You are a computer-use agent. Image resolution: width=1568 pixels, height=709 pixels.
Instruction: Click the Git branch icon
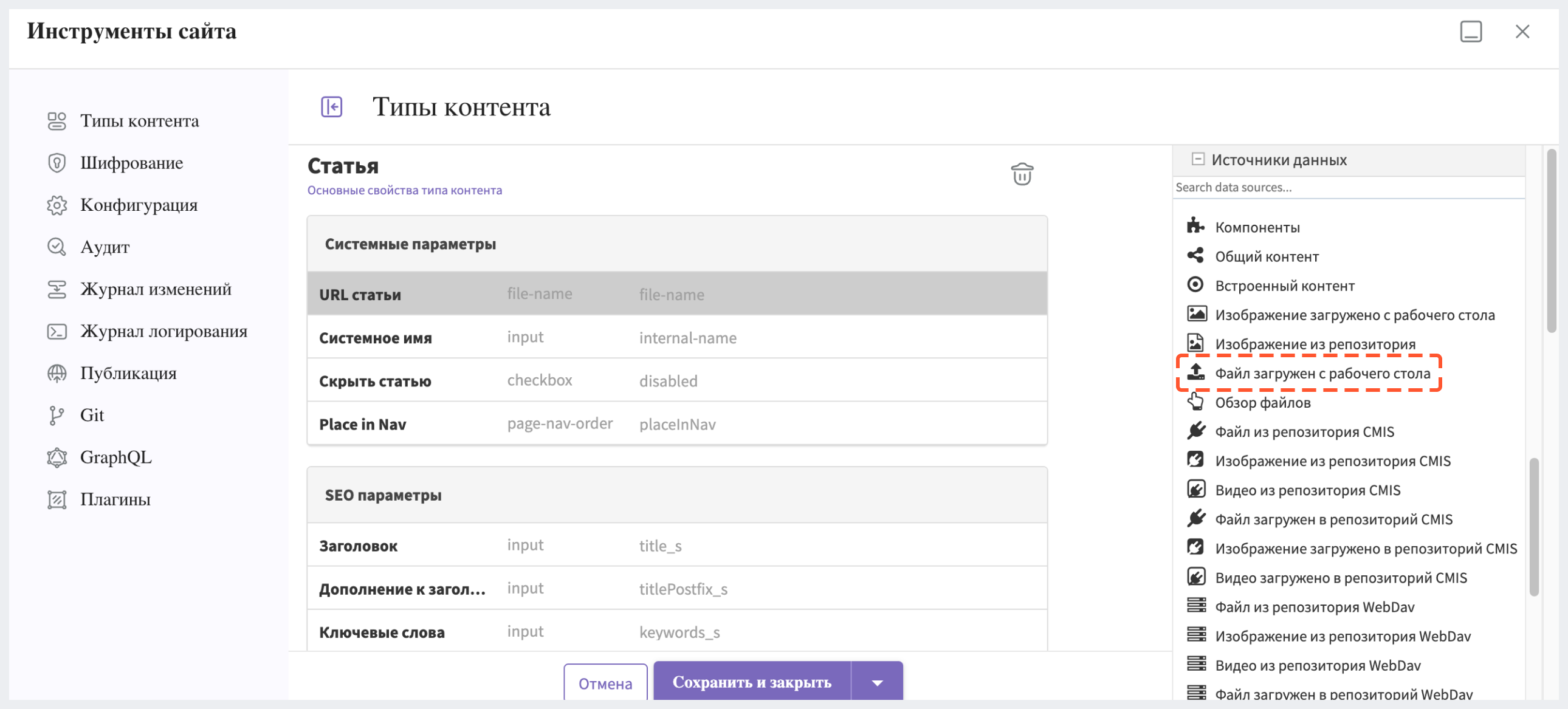pyautogui.click(x=57, y=415)
